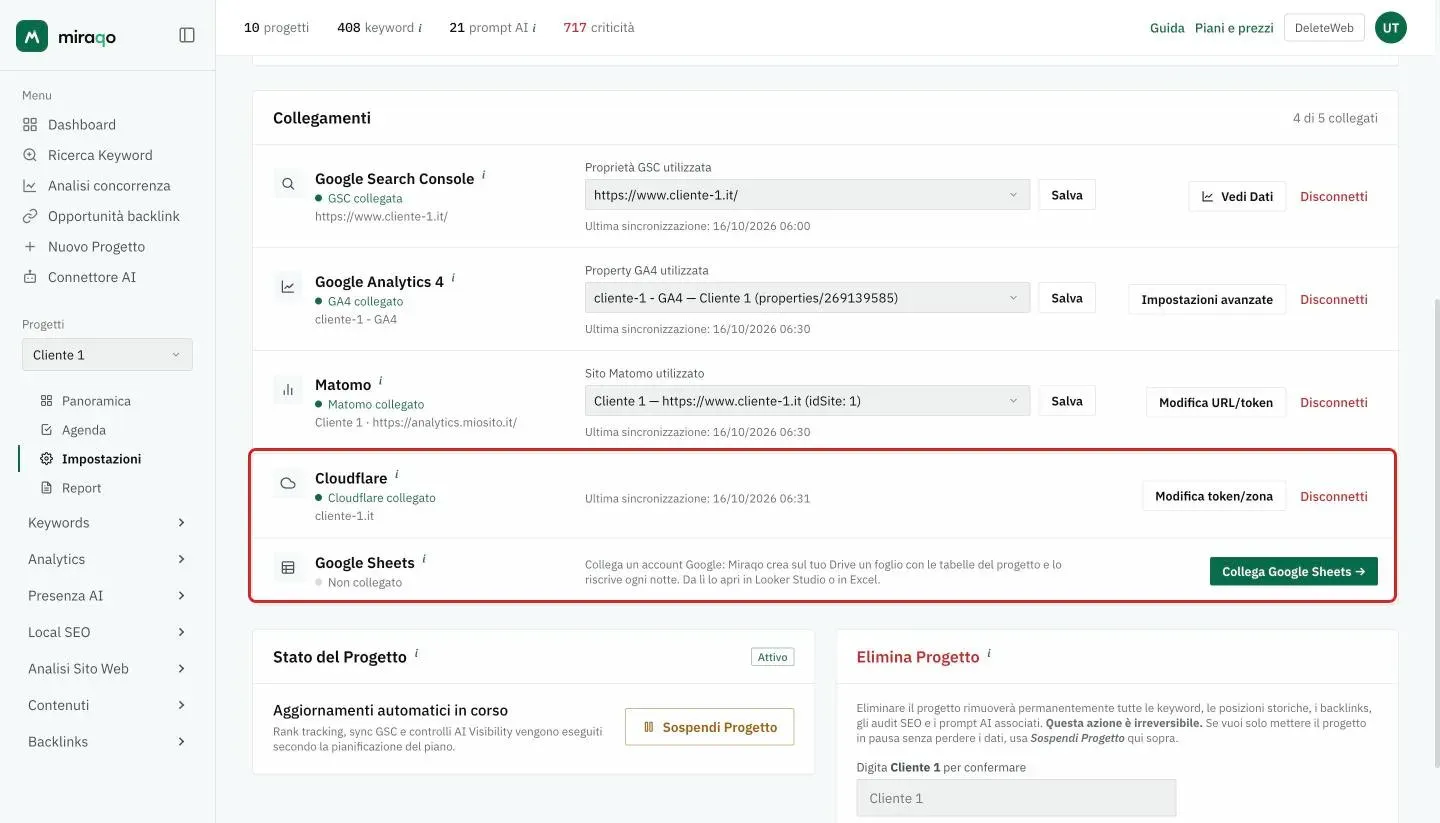Click the DeleteWeb button in header

point(1324,28)
